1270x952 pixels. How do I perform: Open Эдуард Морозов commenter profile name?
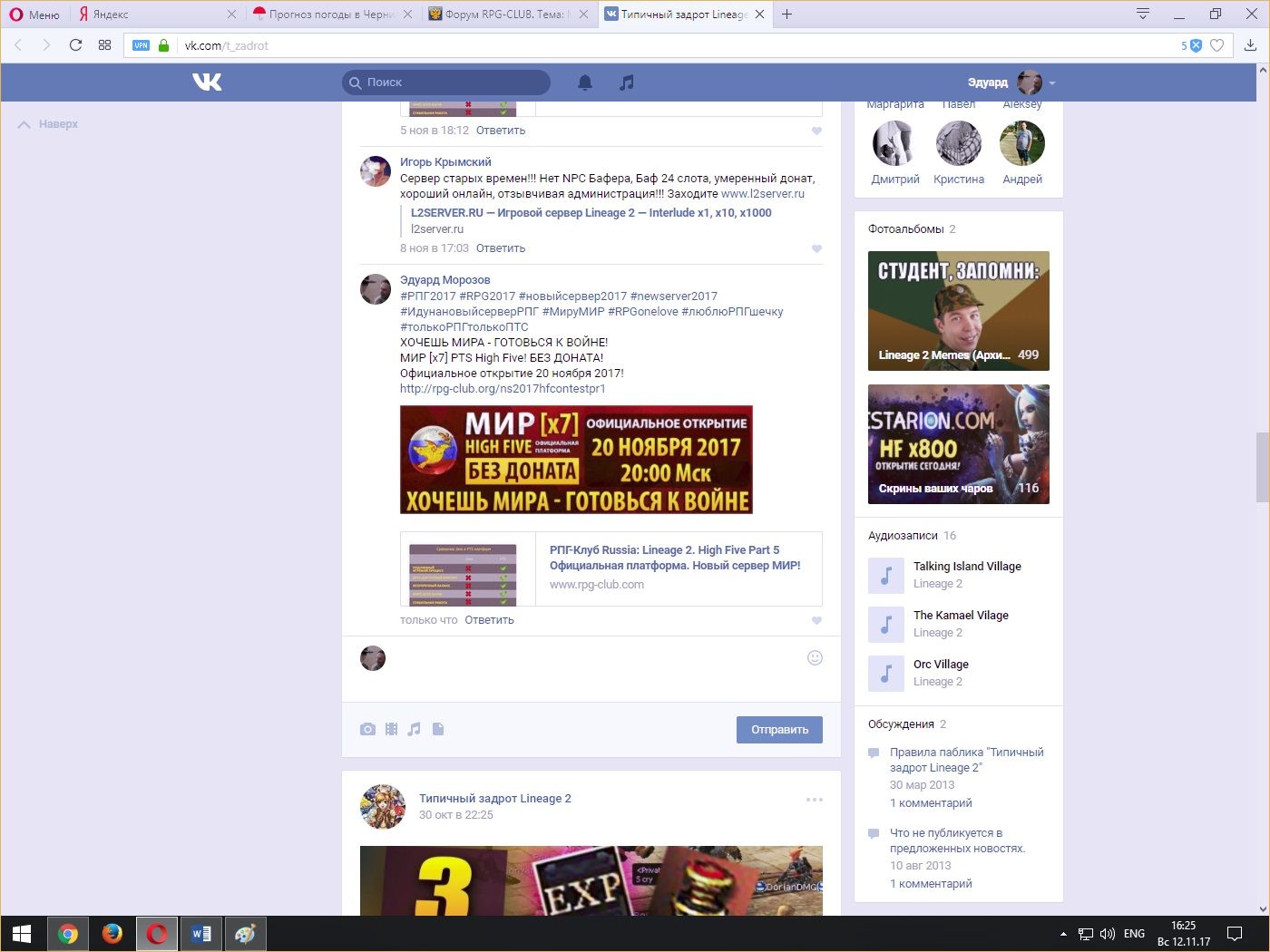(445, 280)
